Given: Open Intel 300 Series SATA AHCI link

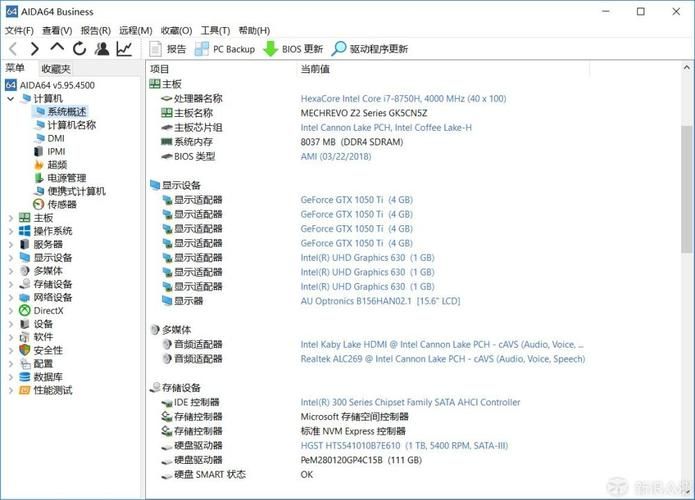Looking at the screenshot, I should 410,402.
